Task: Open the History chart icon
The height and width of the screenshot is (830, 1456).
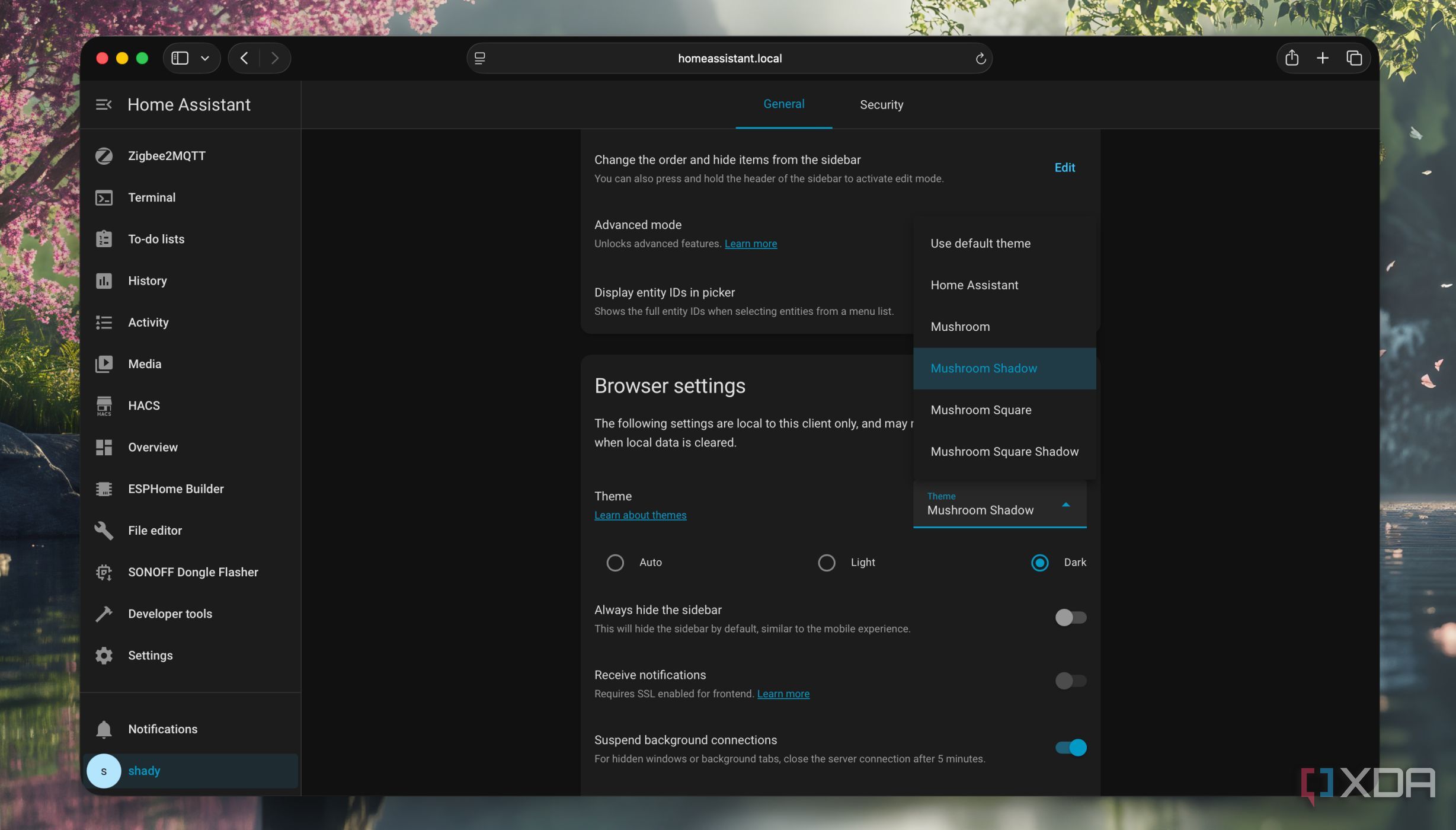Action: click(104, 280)
